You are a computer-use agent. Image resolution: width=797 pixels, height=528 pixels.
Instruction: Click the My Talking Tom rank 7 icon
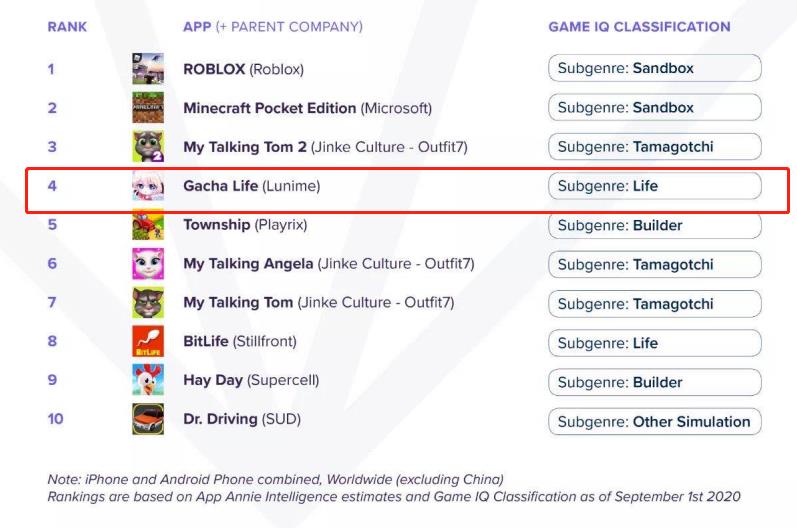[x=148, y=302]
